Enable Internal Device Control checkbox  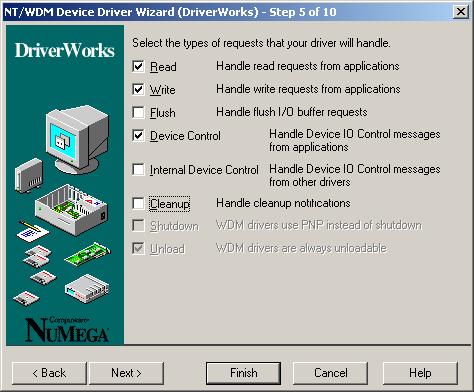coord(138,169)
